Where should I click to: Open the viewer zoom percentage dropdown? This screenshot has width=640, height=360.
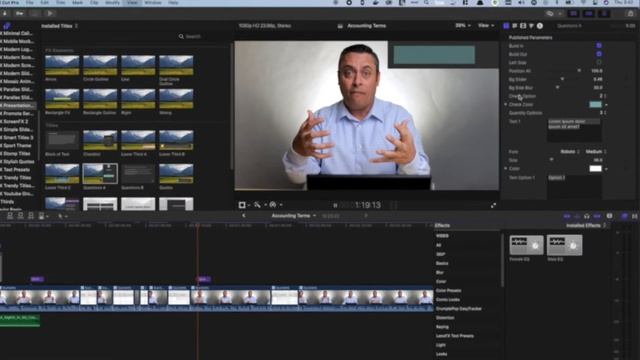point(463,26)
